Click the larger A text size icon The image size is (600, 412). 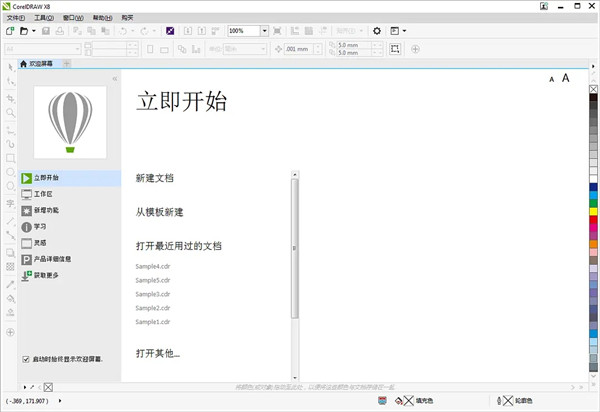[565, 78]
